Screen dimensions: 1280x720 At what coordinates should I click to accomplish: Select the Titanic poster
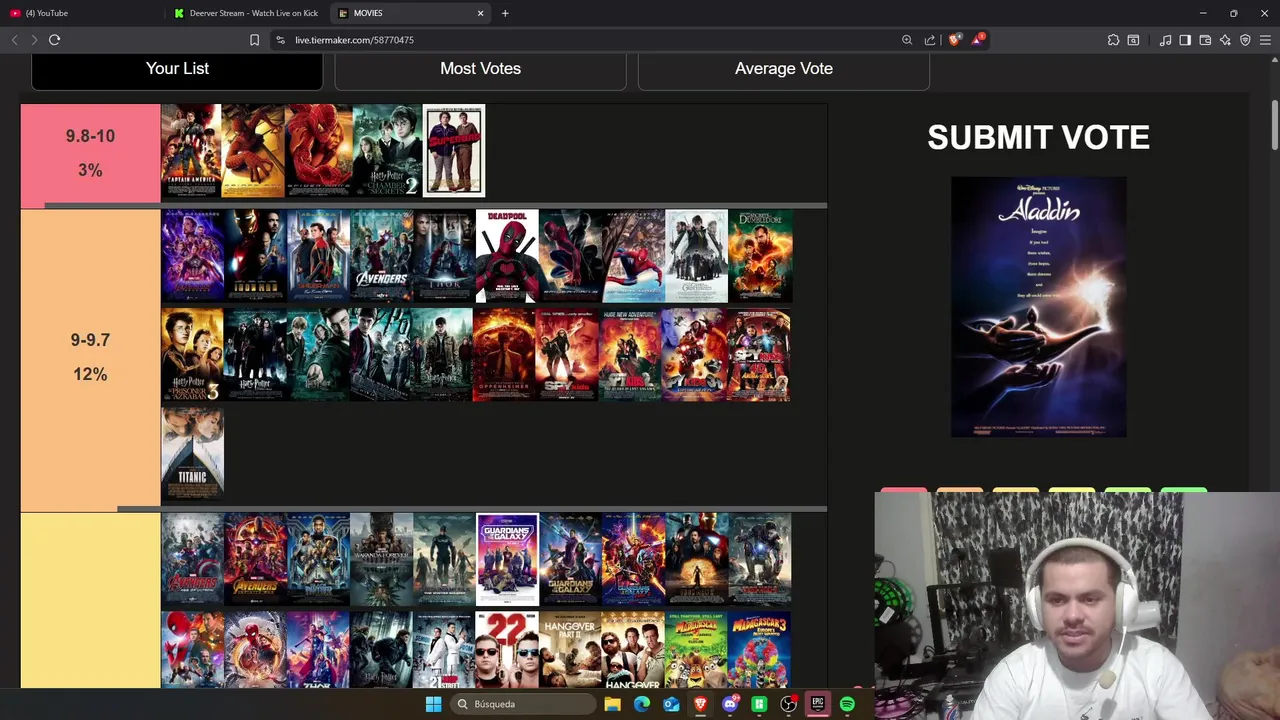point(192,454)
